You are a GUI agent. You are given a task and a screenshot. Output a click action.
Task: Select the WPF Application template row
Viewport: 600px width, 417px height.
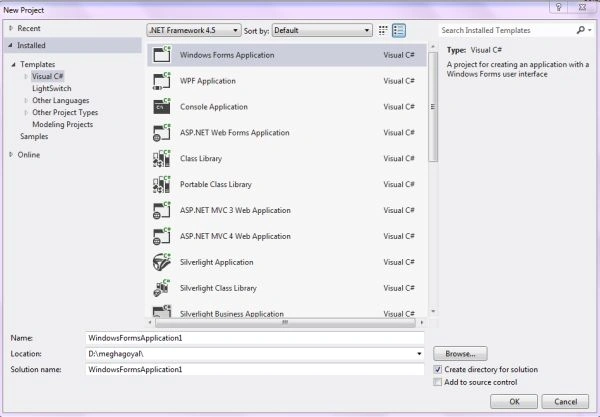287,81
